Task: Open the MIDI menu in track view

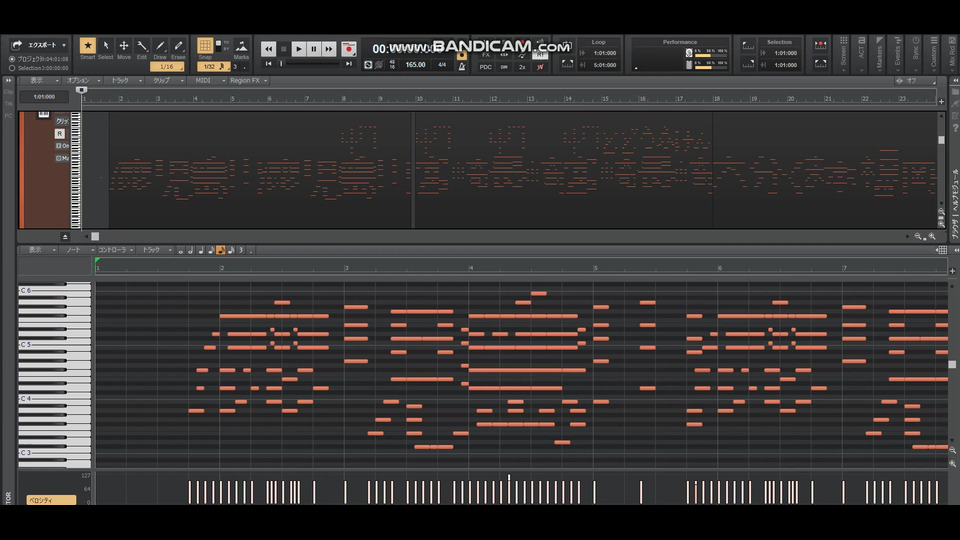Action: tap(203, 80)
